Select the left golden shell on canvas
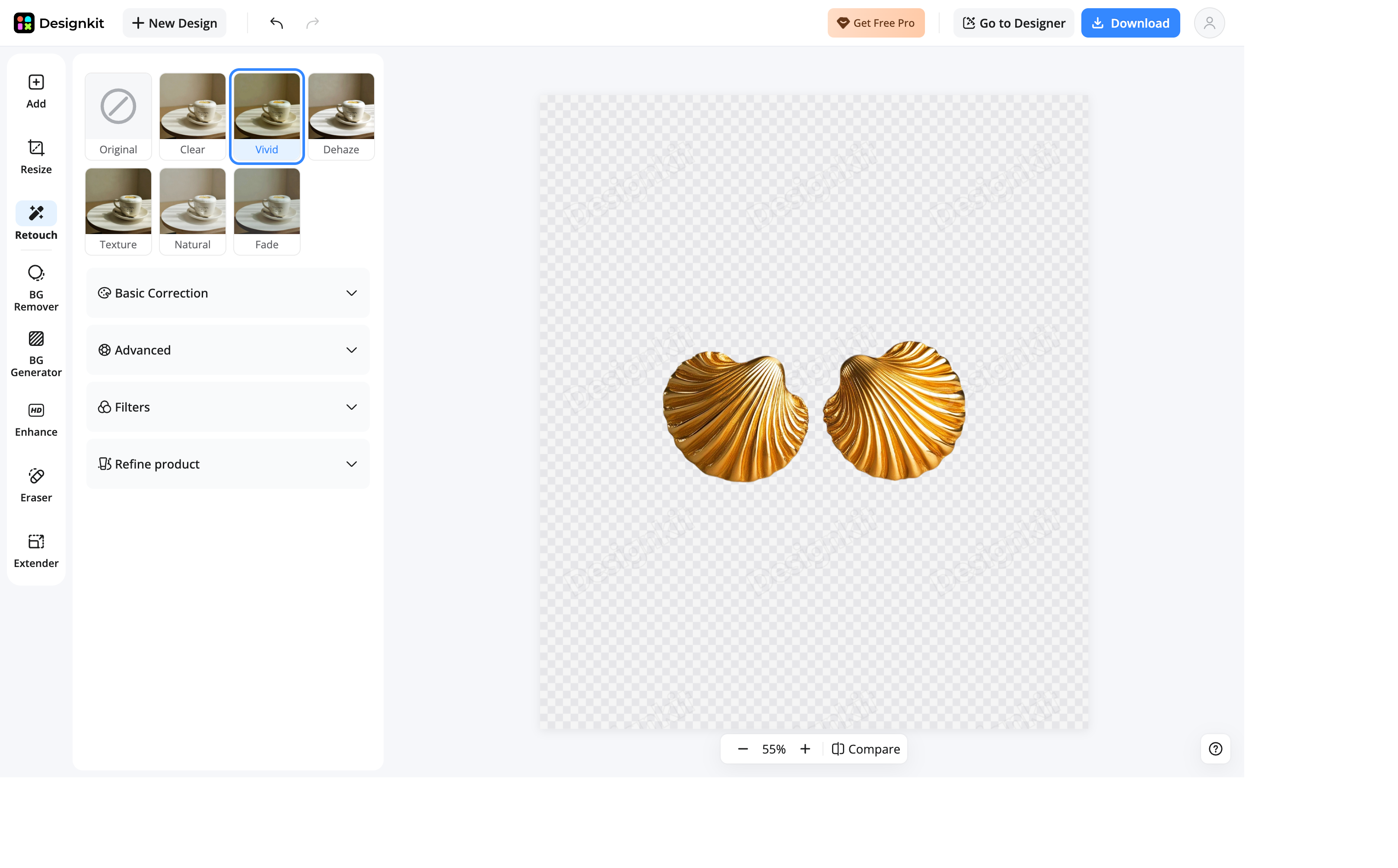Image resolution: width=1398 pixels, height=868 pixels. click(x=735, y=417)
